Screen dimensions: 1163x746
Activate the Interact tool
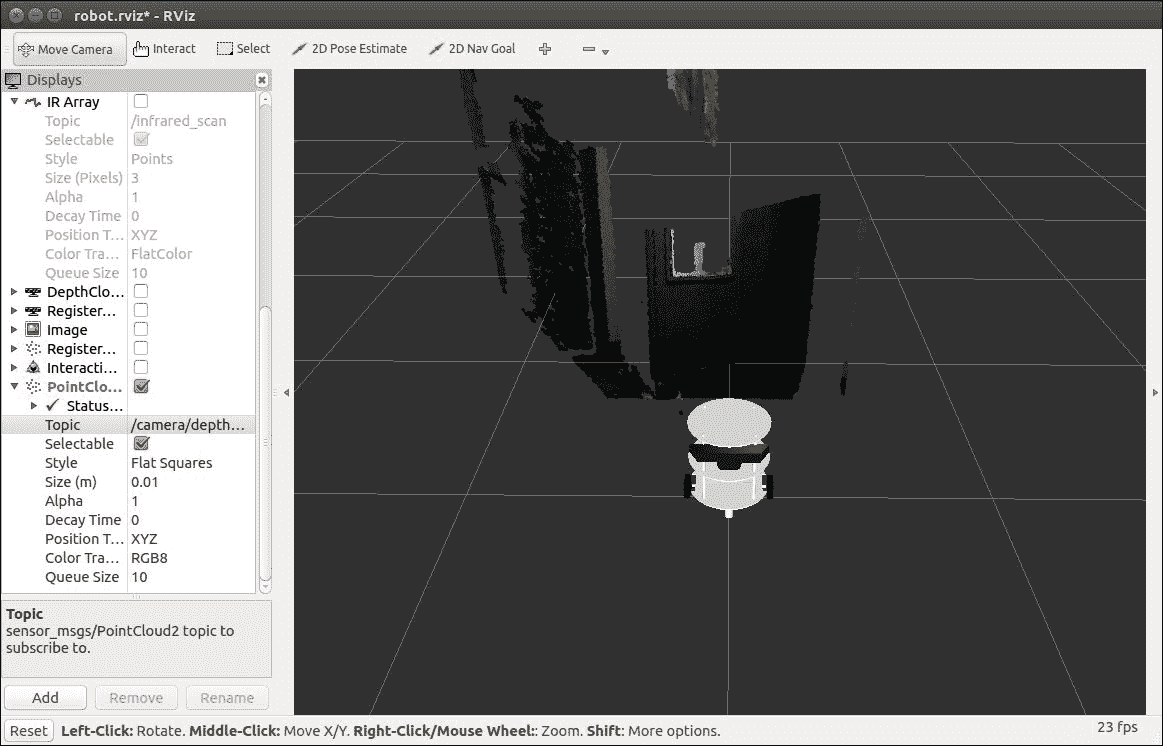click(164, 49)
